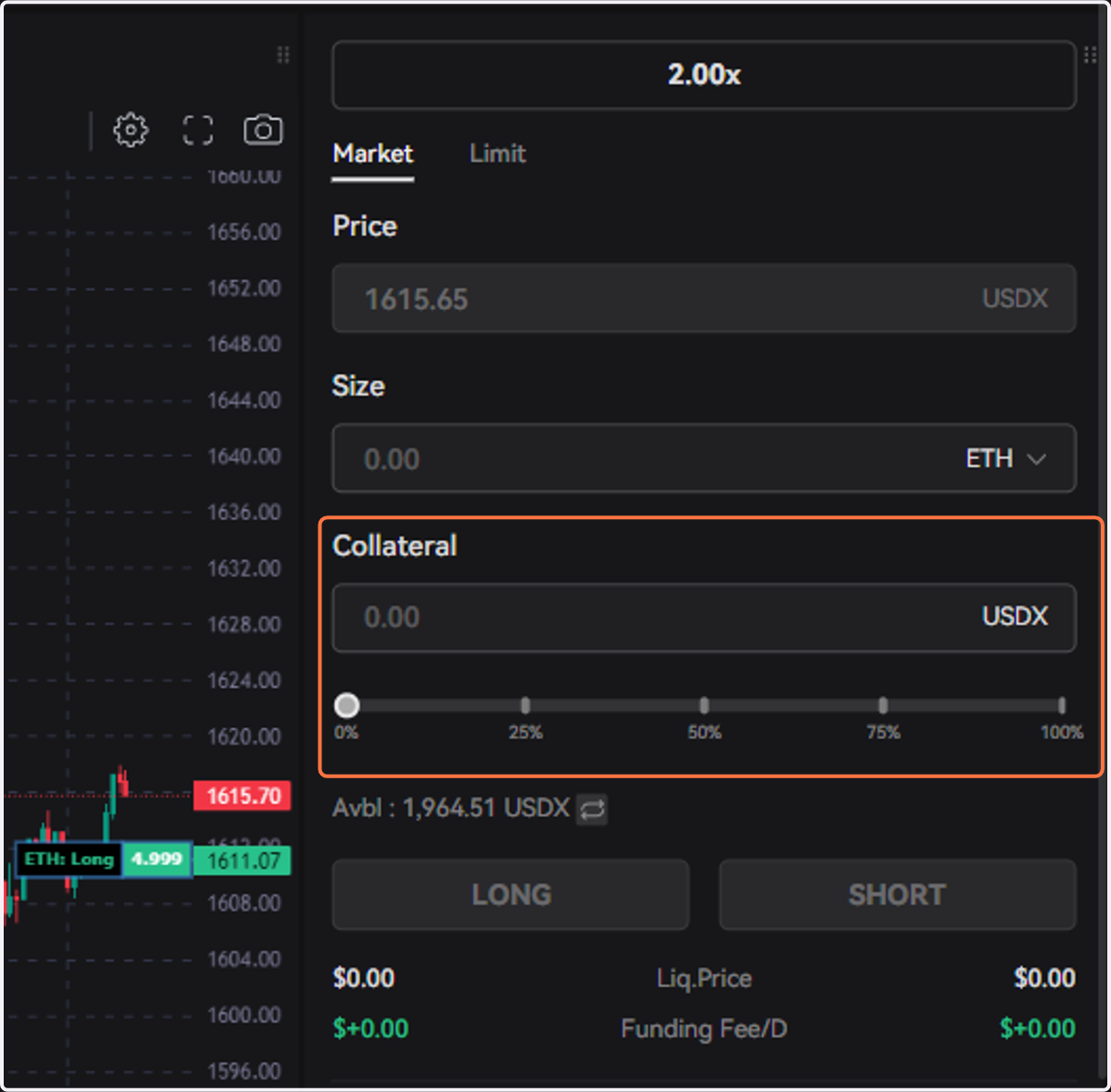Screen dimensions: 1111x1092
Task: Click the 1656.00 price axis label
Action: pyautogui.click(x=244, y=232)
